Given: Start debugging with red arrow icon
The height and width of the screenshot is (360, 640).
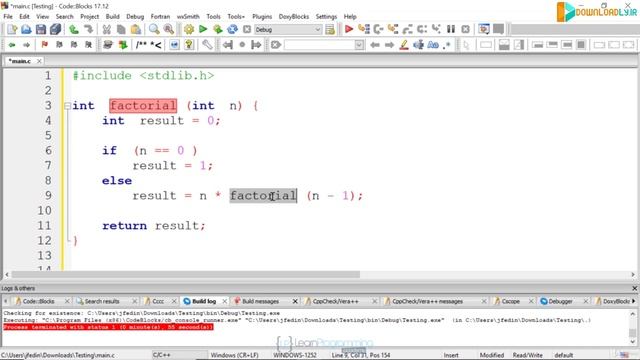Looking at the screenshot, I should point(349,29).
